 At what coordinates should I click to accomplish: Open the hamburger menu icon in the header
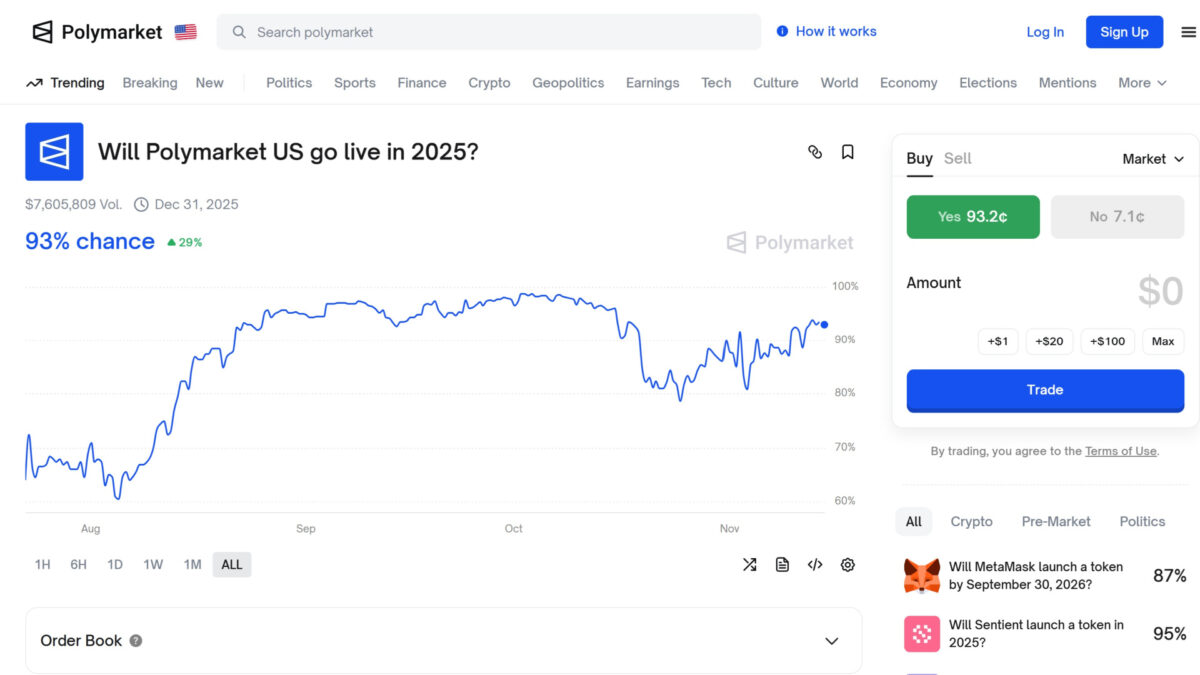pos(1188,32)
